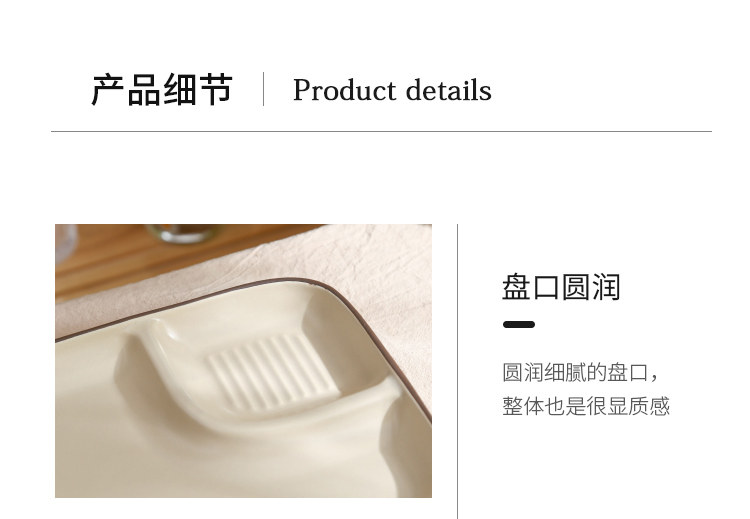Viewport: 750px width, 519px height.
Task: Click the word Product in the header
Action: 344,90
